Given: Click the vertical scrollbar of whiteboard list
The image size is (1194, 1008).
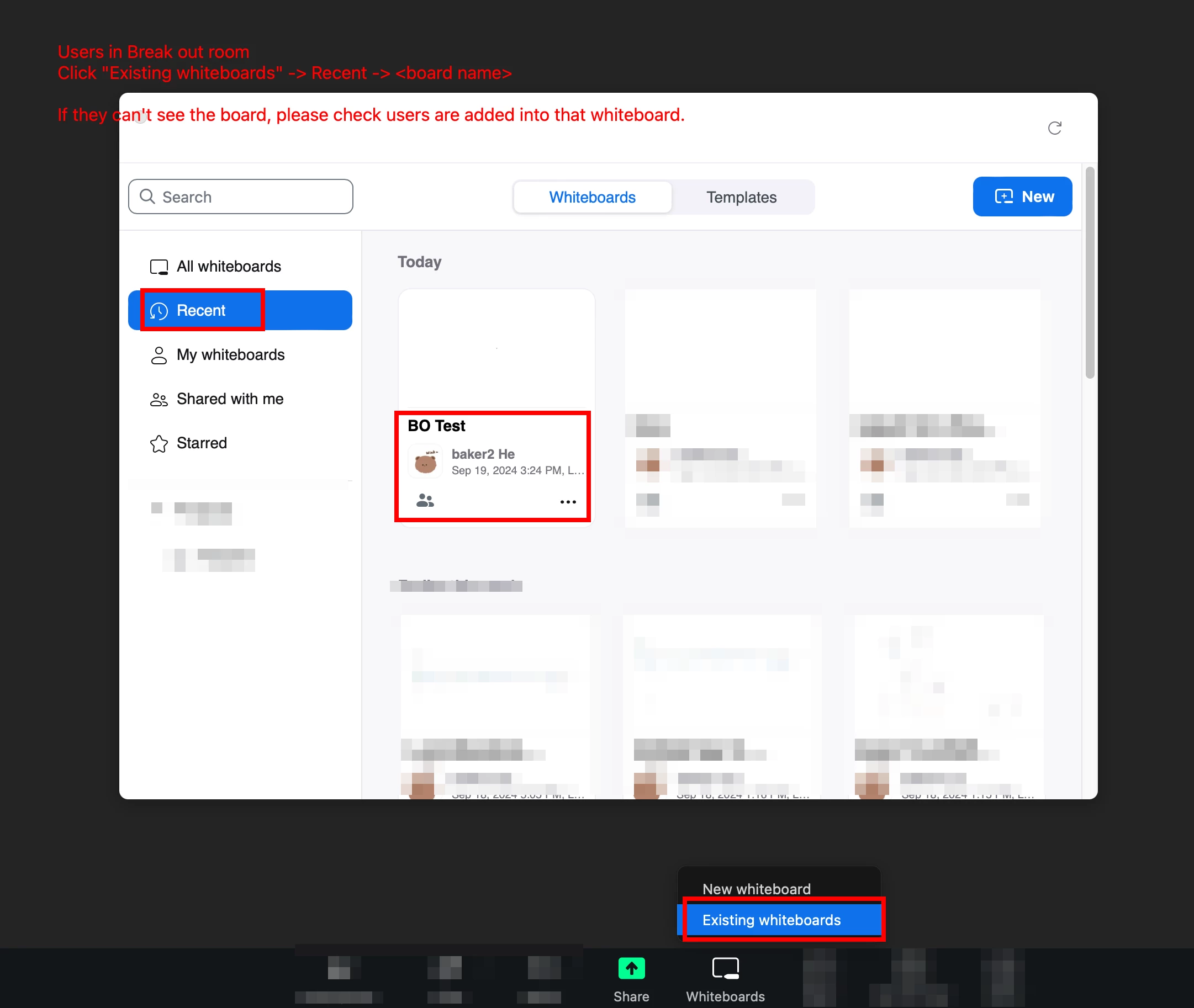Looking at the screenshot, I should tap(1090, 274).
